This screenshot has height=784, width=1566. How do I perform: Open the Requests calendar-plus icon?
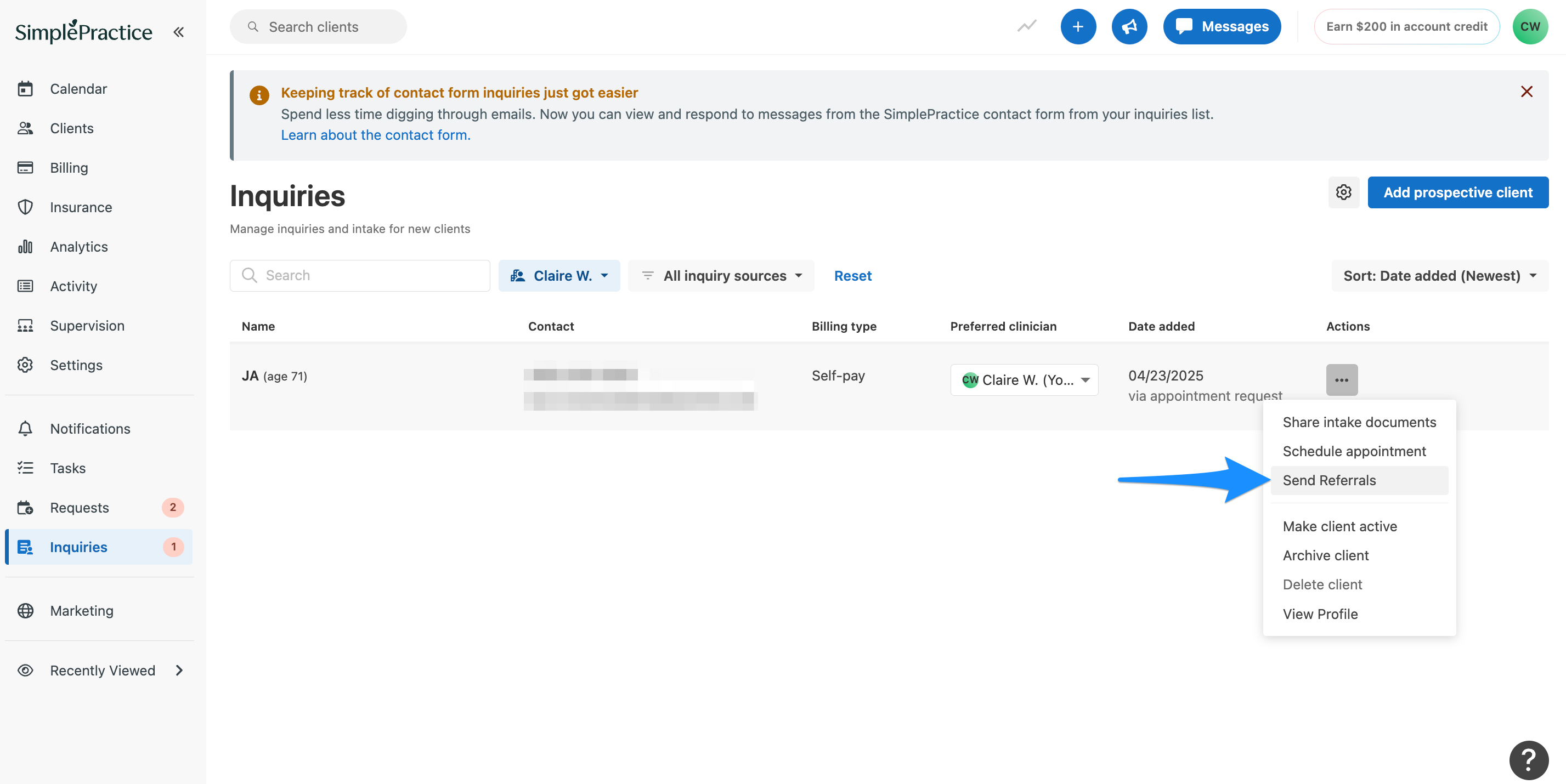pyautogui.click(x=25, y=508)
